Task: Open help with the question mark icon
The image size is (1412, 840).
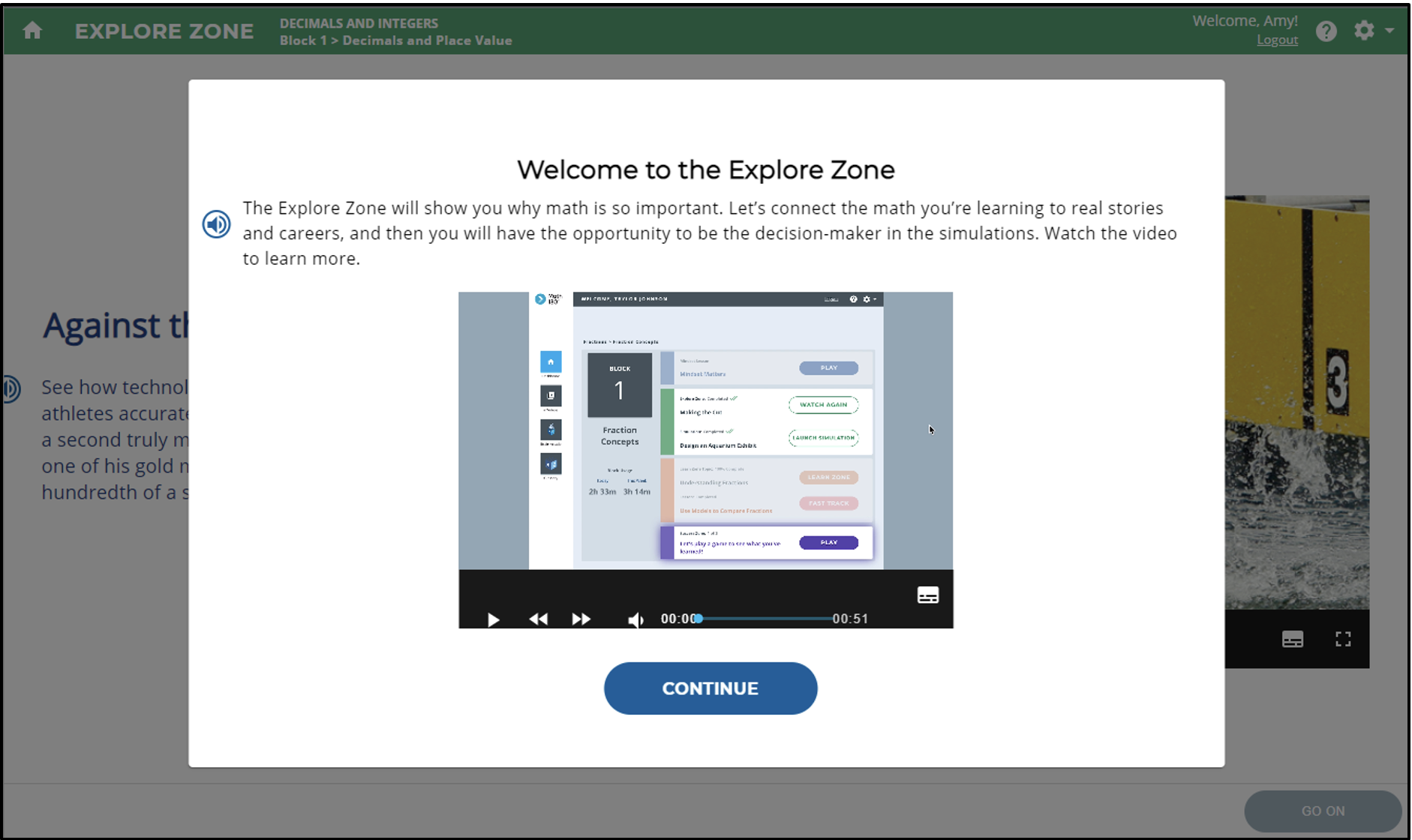Action: point(1326,31)
